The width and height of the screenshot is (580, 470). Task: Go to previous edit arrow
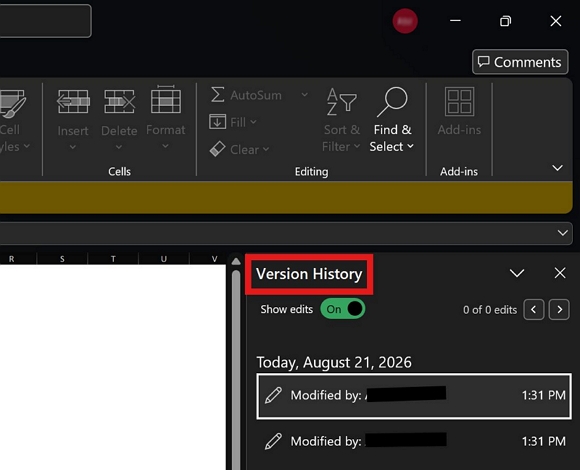coord(533,309)
